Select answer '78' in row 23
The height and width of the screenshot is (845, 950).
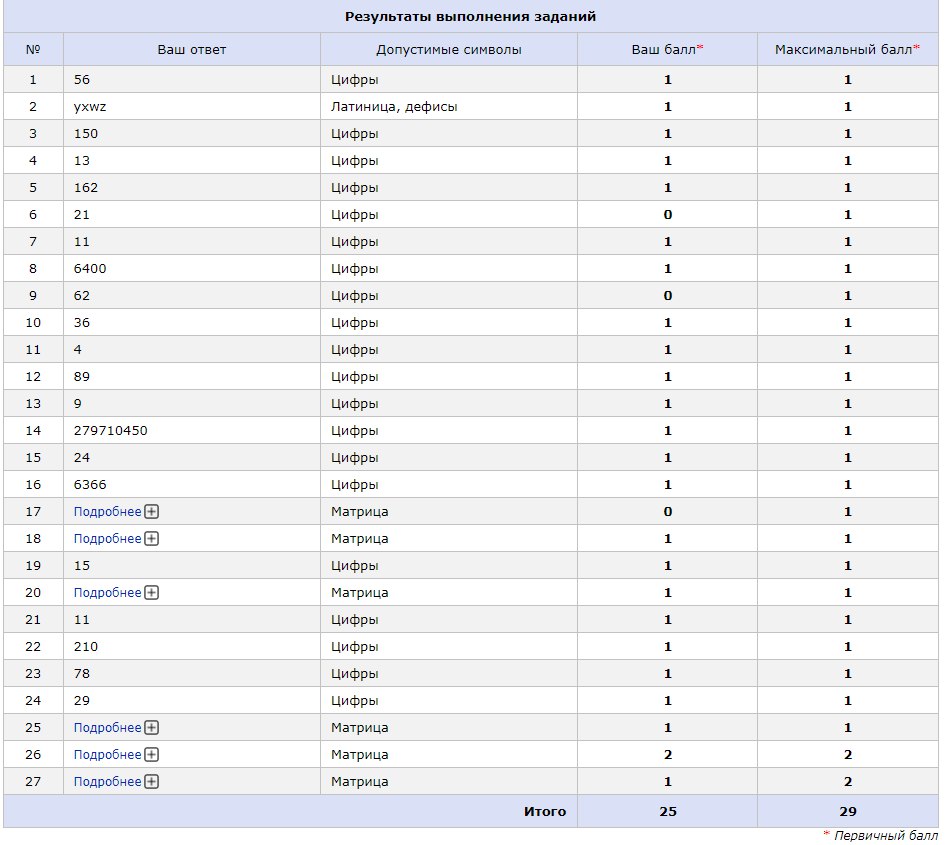tap(82, 674)
